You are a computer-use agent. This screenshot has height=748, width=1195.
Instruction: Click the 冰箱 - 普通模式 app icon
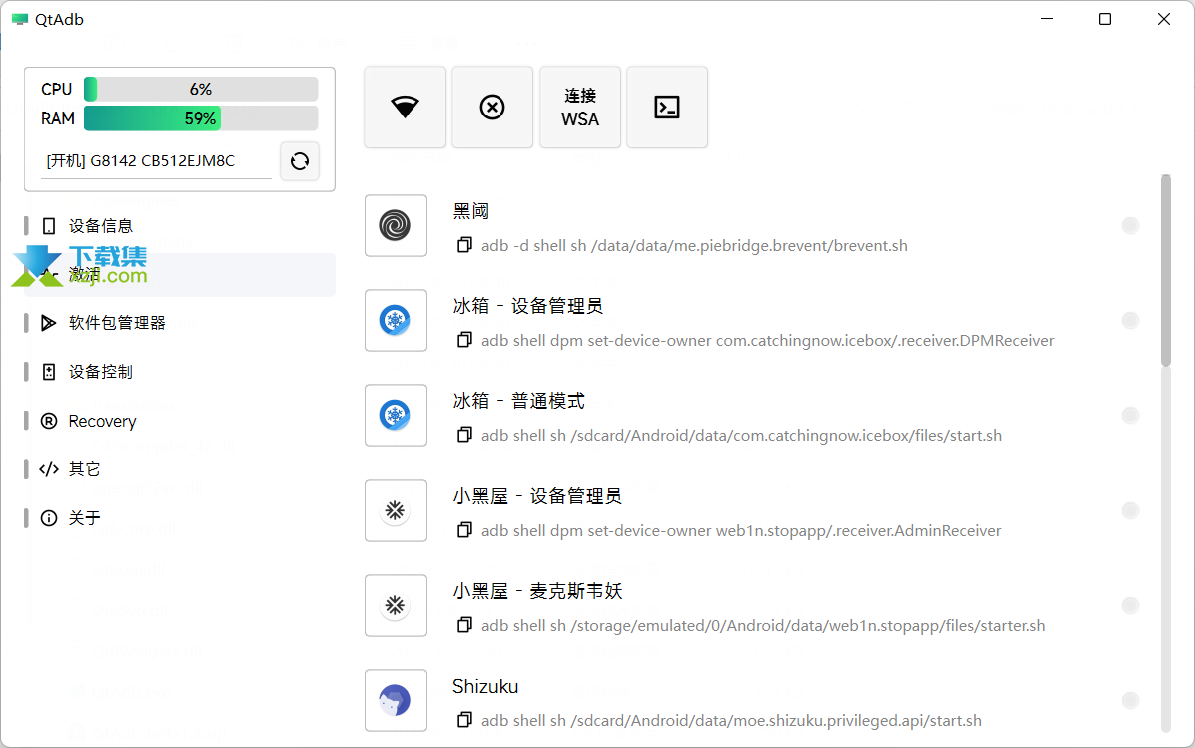pyautogui.click(x=396, y=416)
